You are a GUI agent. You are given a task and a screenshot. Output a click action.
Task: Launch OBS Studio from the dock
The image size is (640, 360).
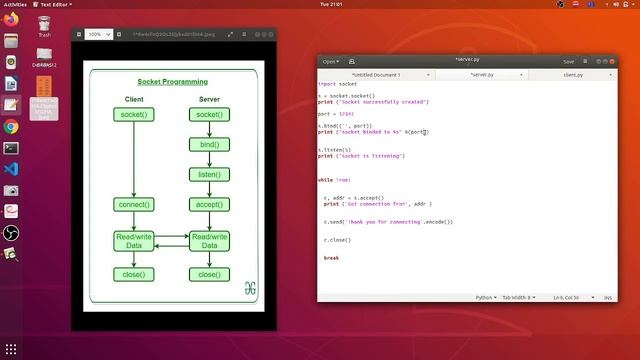(11, 233)
